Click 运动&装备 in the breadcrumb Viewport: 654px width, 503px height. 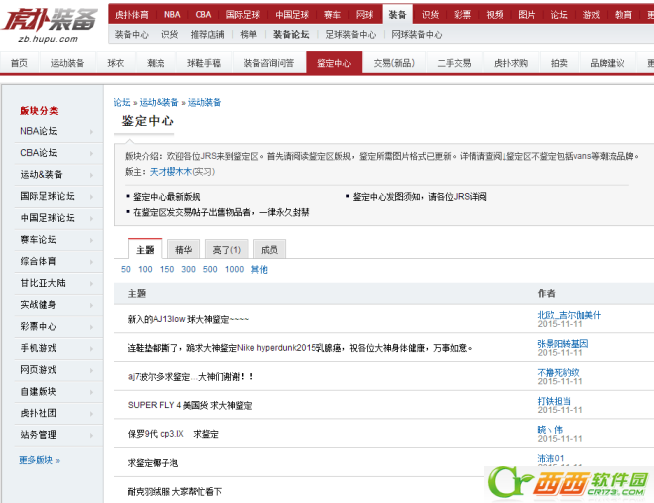159,102
